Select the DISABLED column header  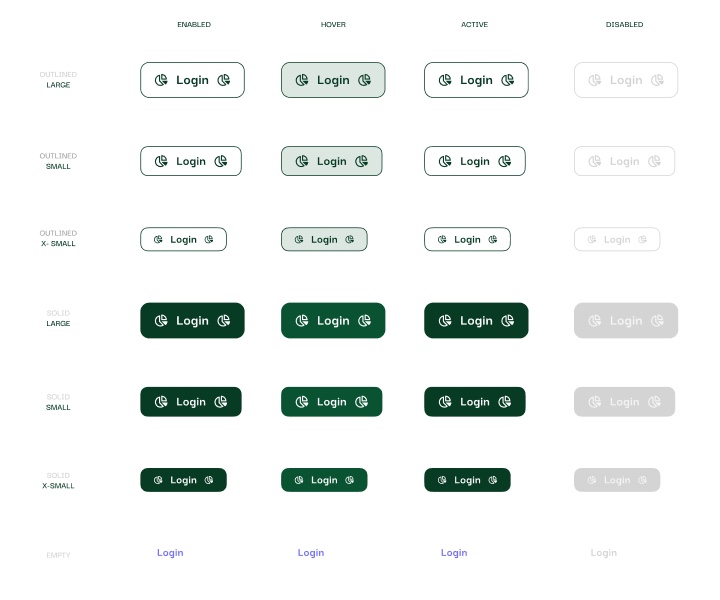pyautogui.click(x=624, y=24)
